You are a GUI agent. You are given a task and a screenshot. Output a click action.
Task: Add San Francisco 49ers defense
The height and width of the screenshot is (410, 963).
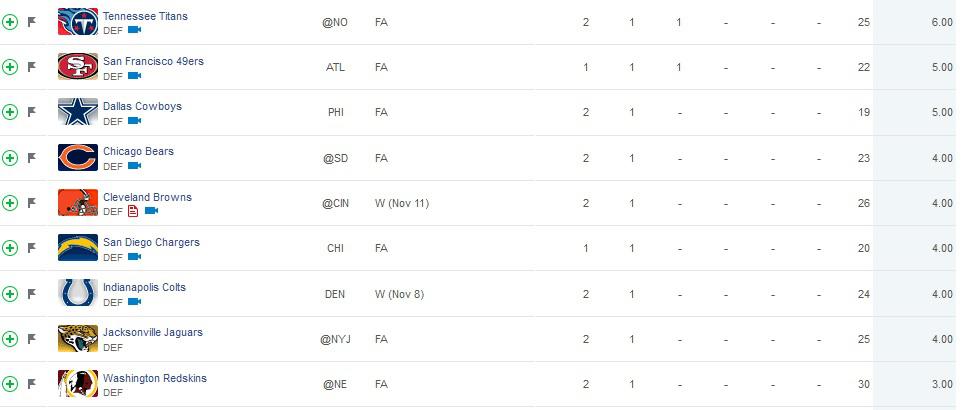click(x=10, y=67)
